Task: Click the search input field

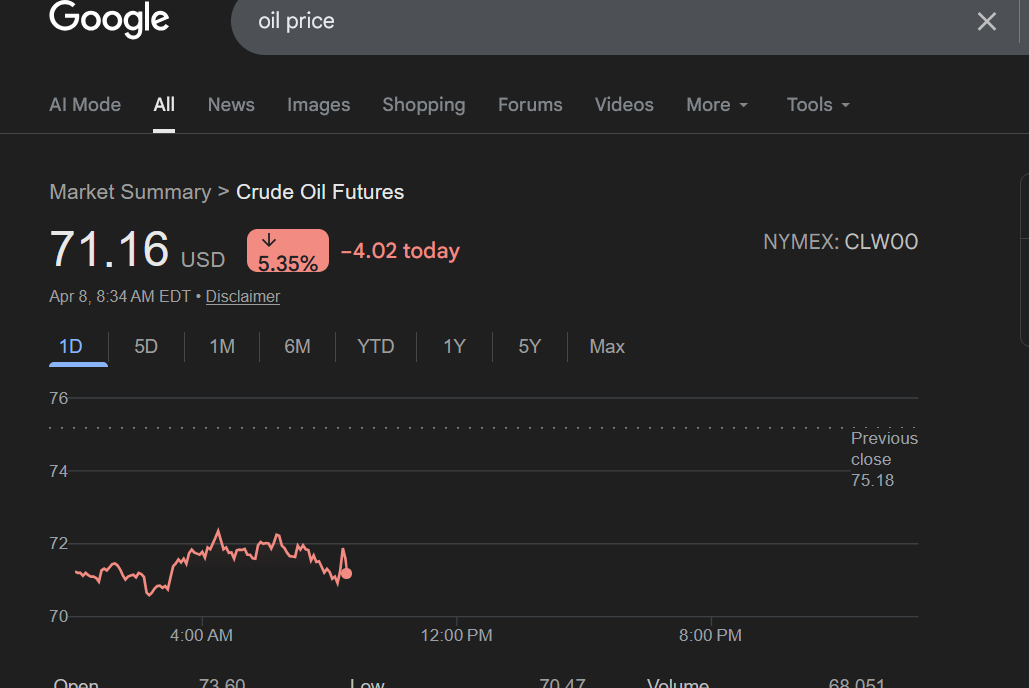Action: tap(600, 21)
